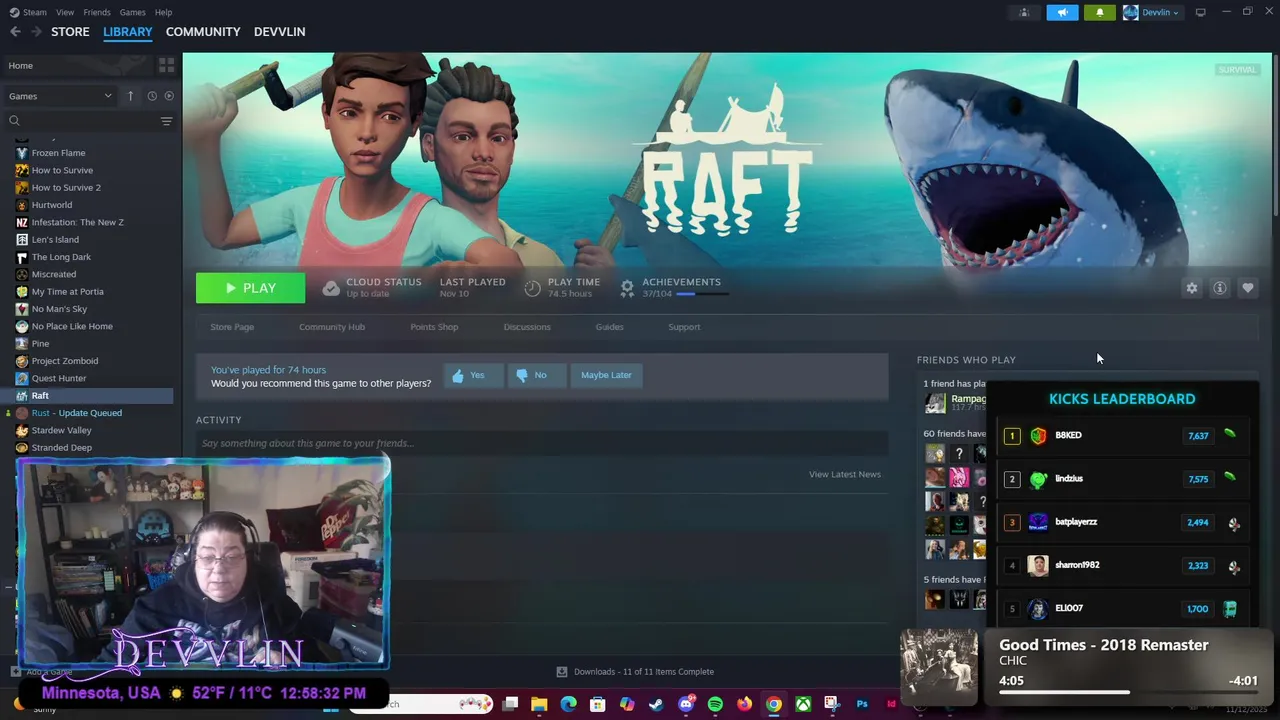Check the cloud status icon
This screenshot has height=720, width=1280.
(x=330, y=288)
